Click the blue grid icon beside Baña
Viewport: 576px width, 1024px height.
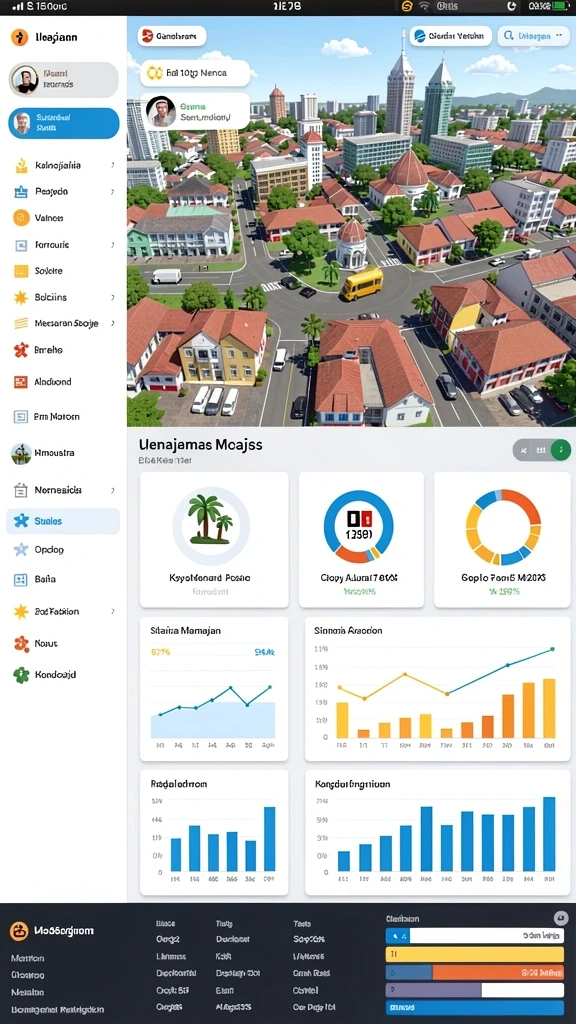(21, 579)
